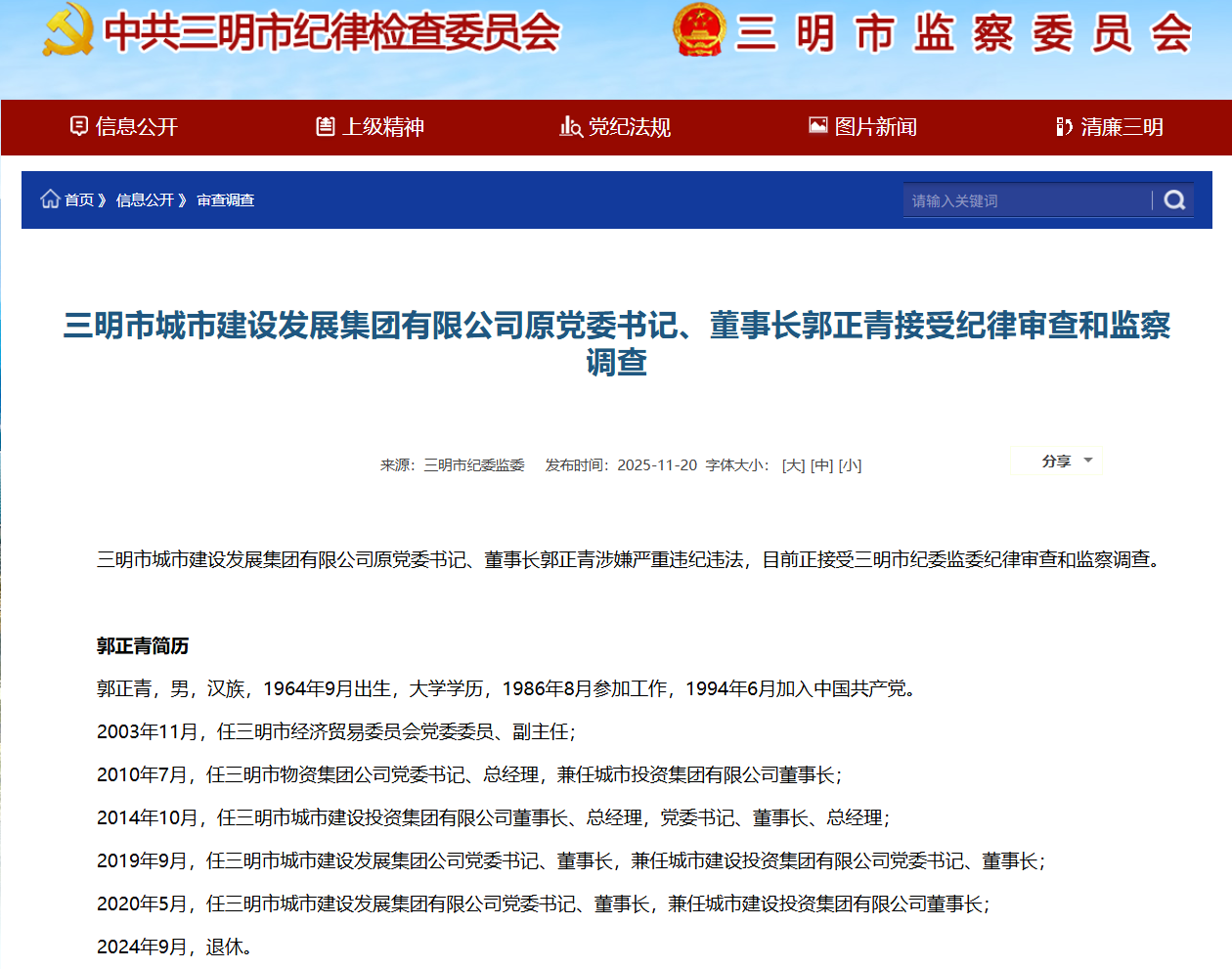This screenshot has height=969, width=1232.
Task: Click the home icon in the breadcrumb
Action: 50,199
